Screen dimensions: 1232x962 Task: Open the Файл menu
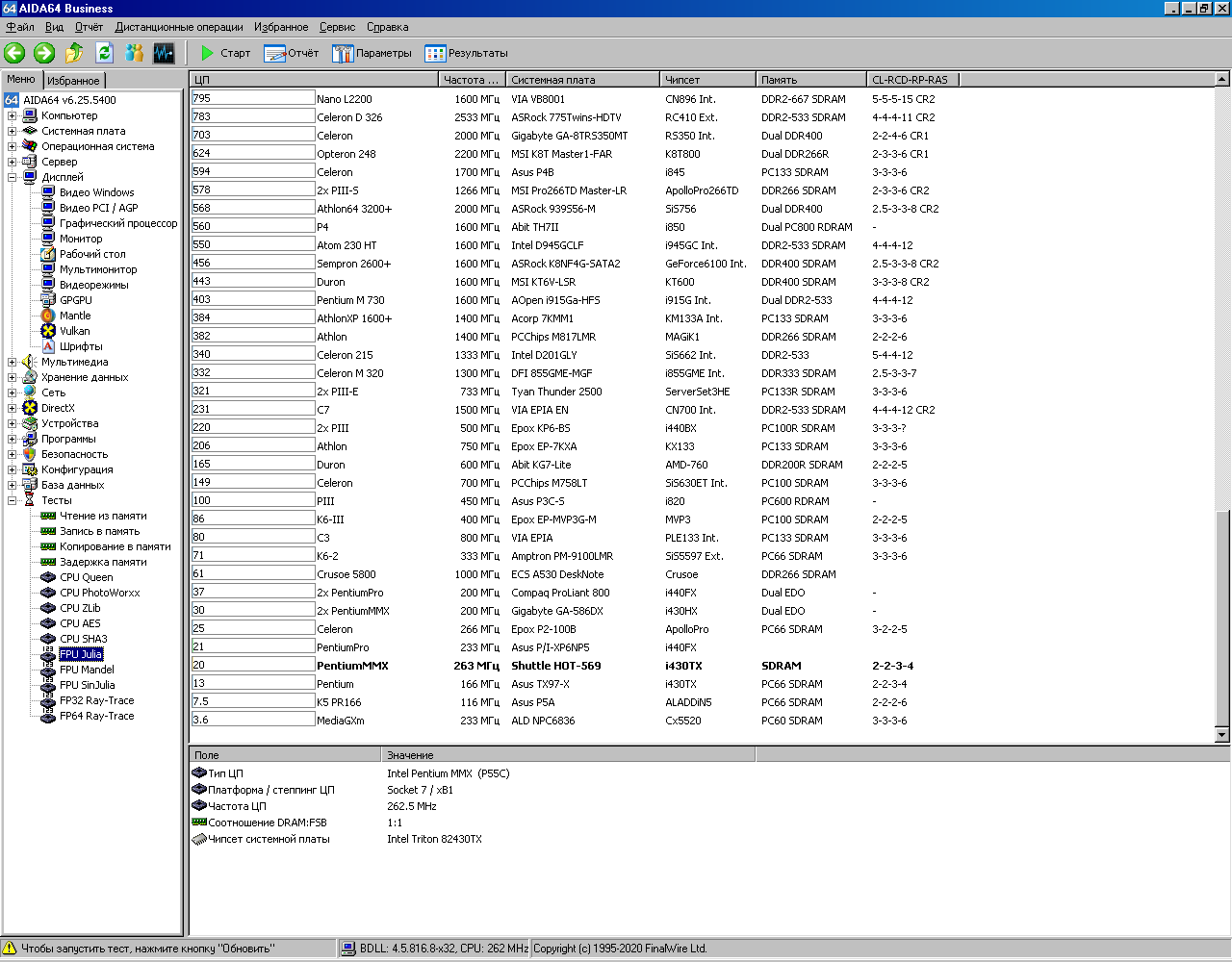pyautogui.click(x=20, y=27)
